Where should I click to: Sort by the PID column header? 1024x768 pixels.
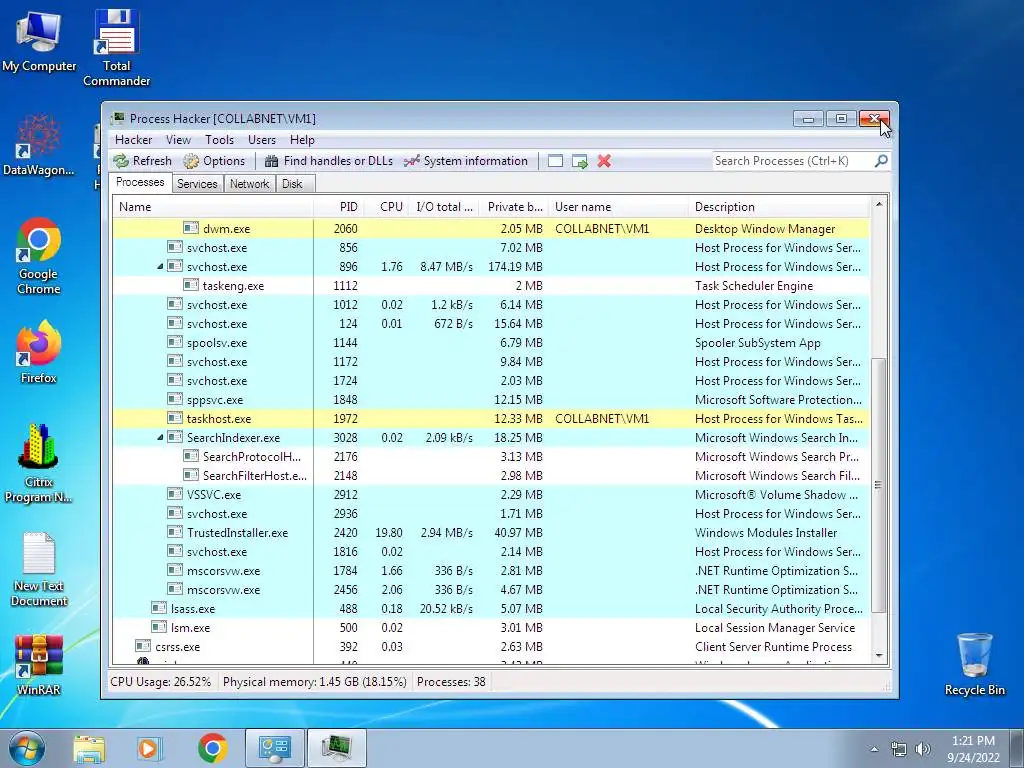click(339, 207)
